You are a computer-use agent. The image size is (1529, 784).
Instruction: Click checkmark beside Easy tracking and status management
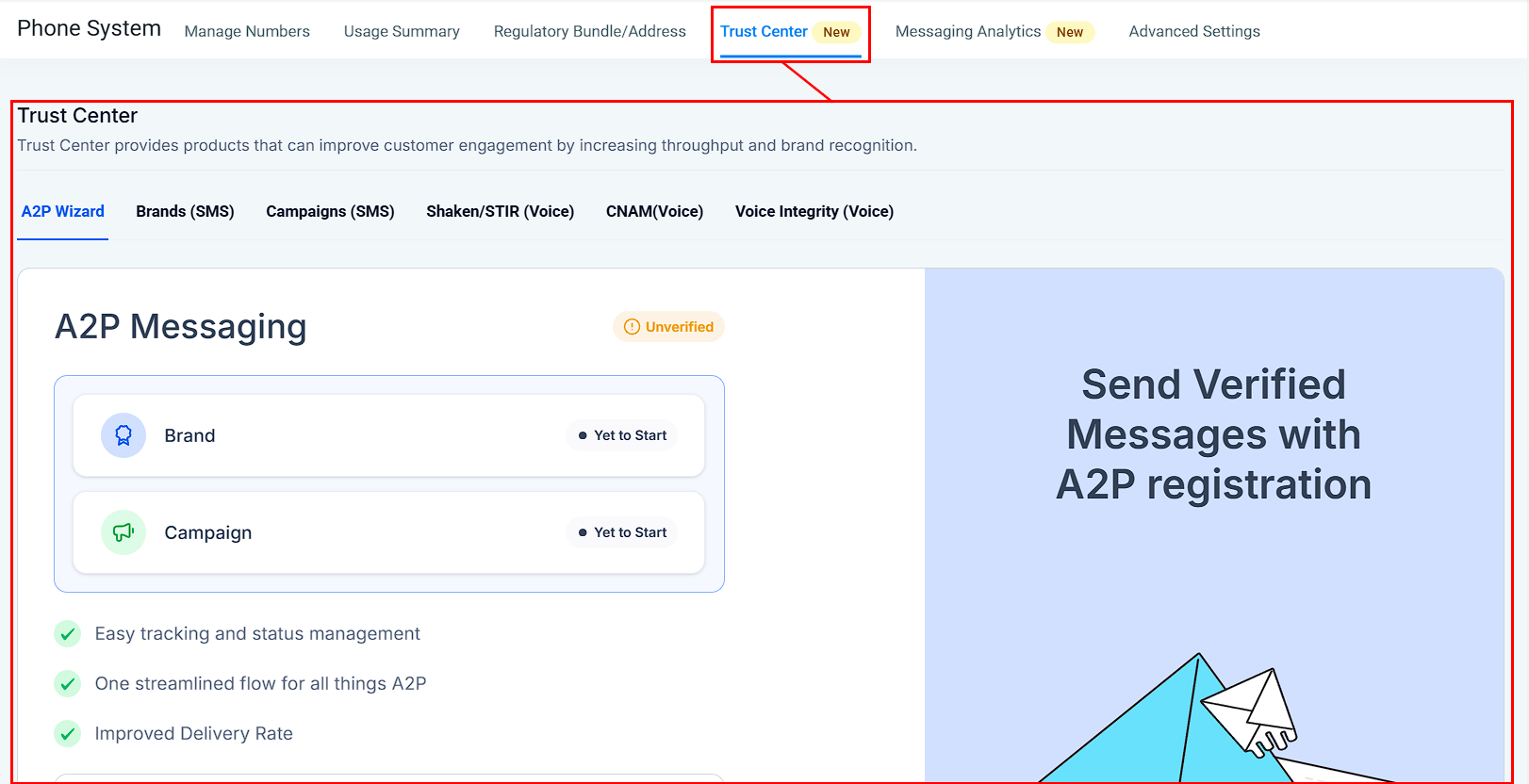tap(68, 634)
